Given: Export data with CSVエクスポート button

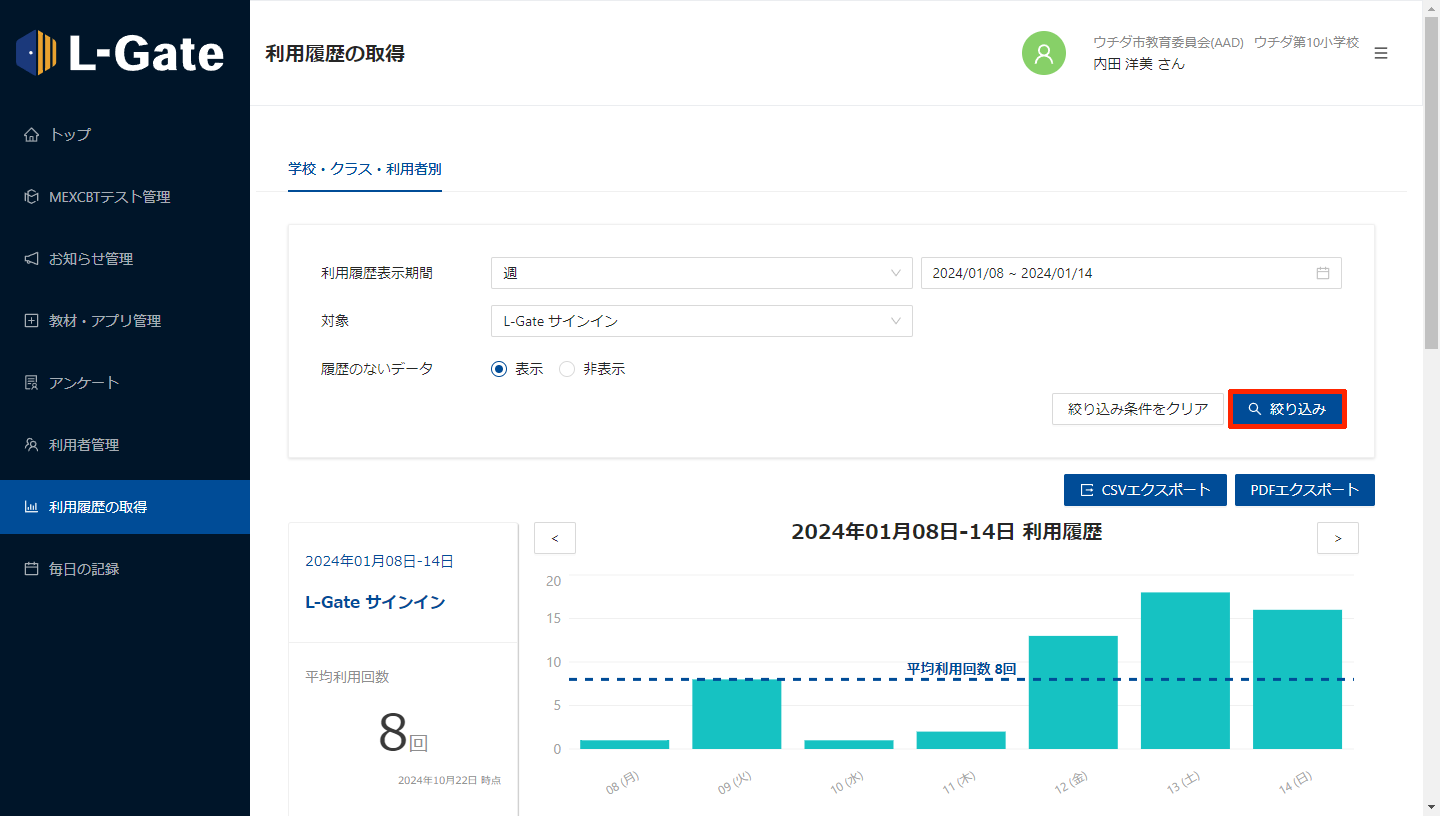Looking at the screenshot, I should 1145,490.
